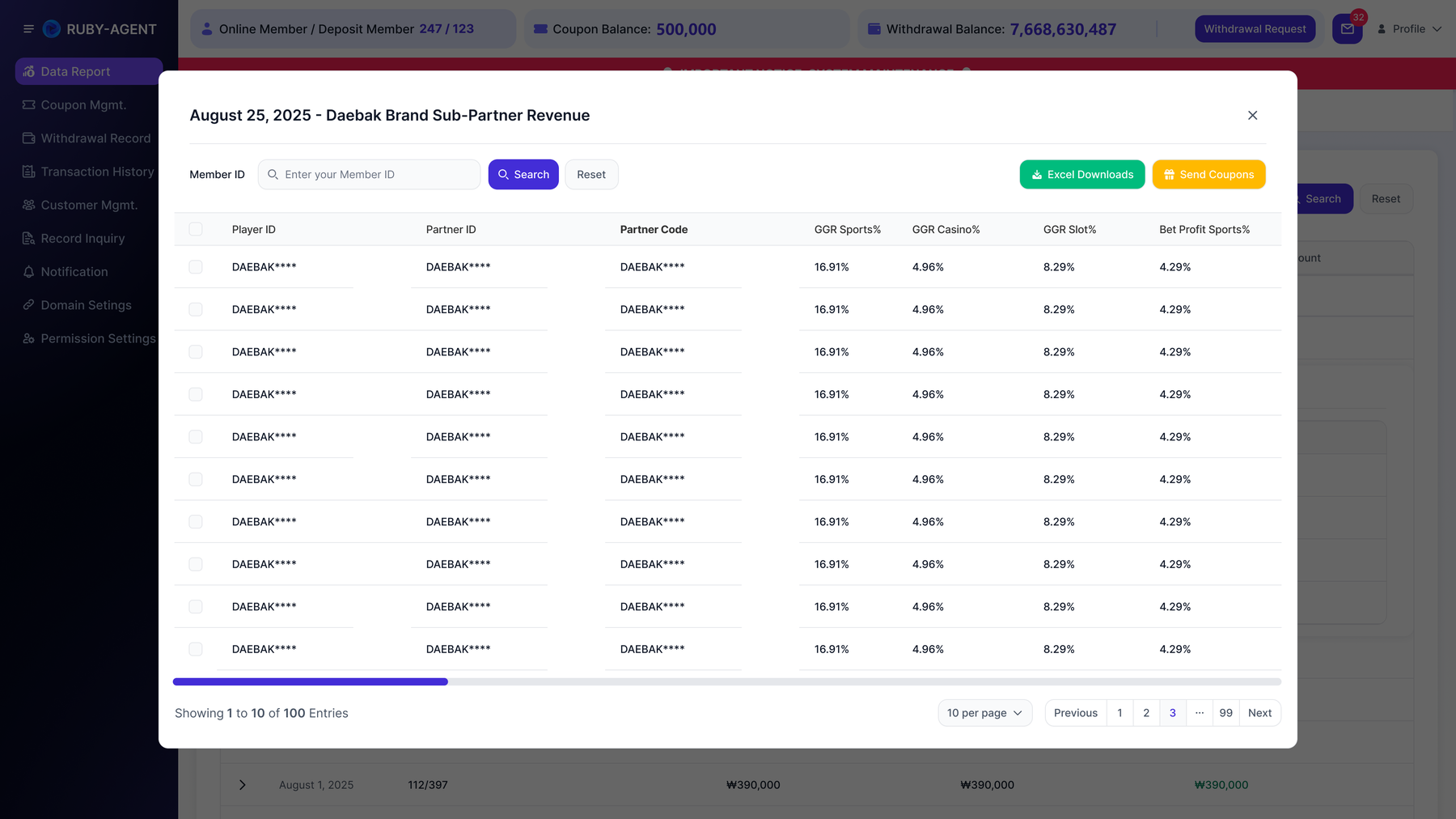Click the Player ID column header
The height and width of the screenshot is (819, 1456).
click(254, 230)
